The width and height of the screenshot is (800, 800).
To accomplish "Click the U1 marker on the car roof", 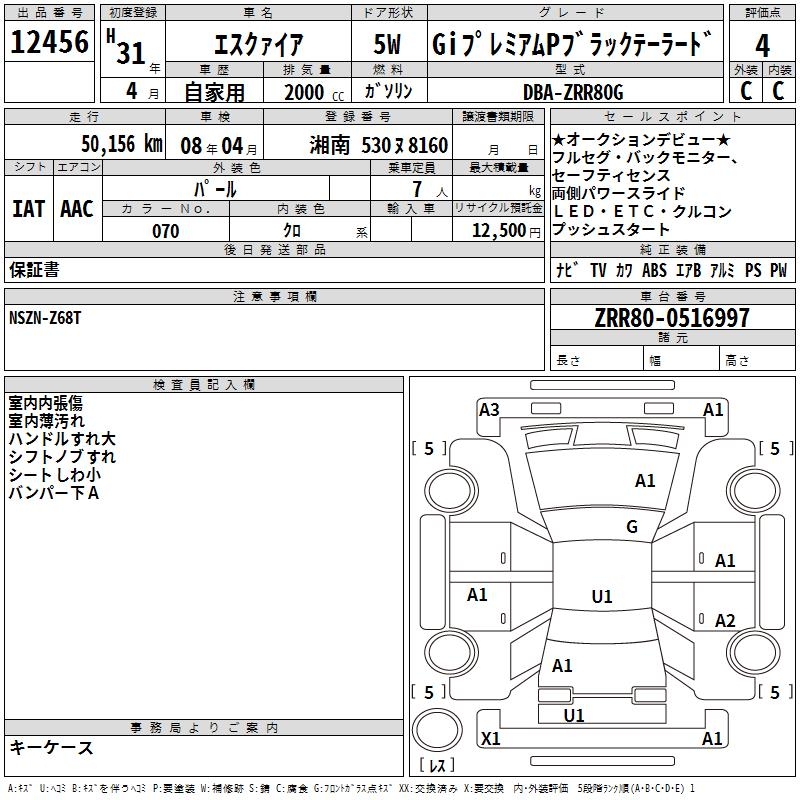I will tap(601, 597).
